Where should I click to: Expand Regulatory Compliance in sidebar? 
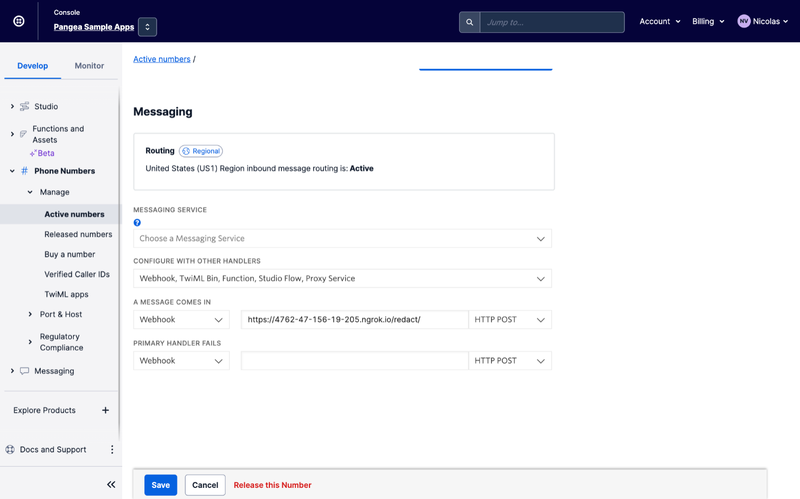30,342
